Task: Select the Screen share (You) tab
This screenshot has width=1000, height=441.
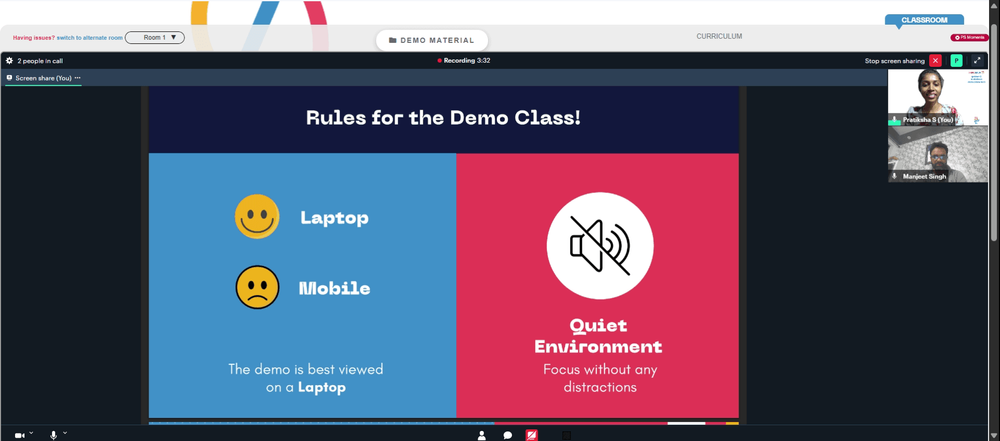Action: click(x=43, y=78)
